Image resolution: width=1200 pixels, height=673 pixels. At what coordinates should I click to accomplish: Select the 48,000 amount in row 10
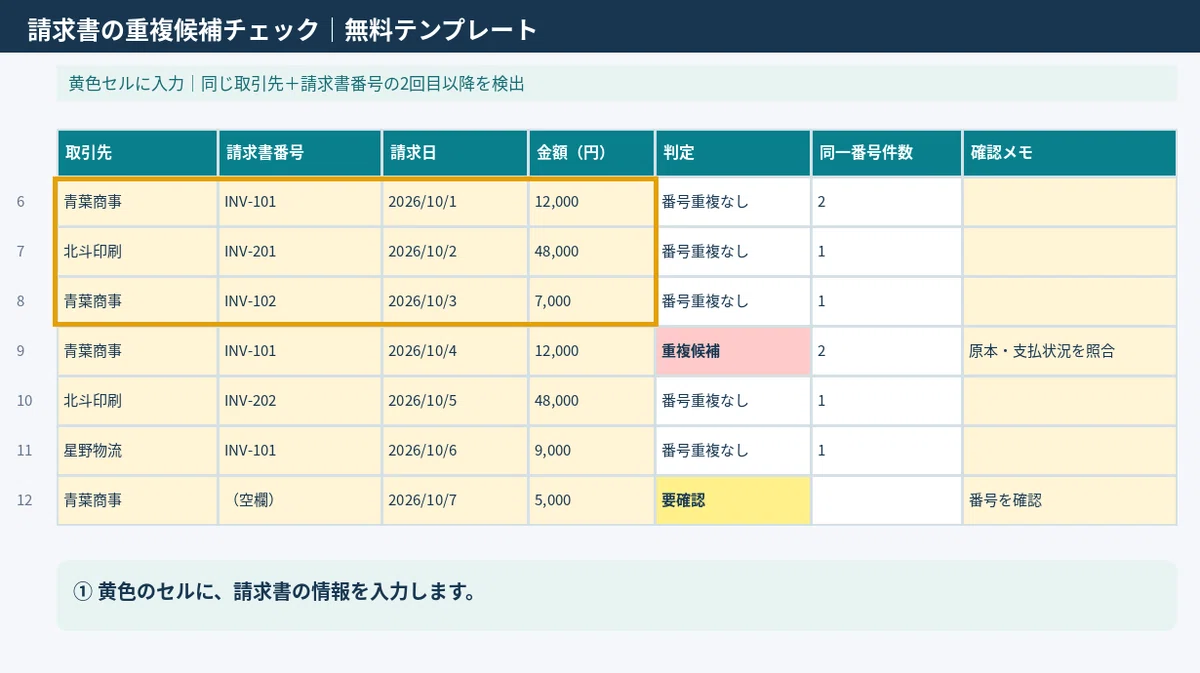591,401
